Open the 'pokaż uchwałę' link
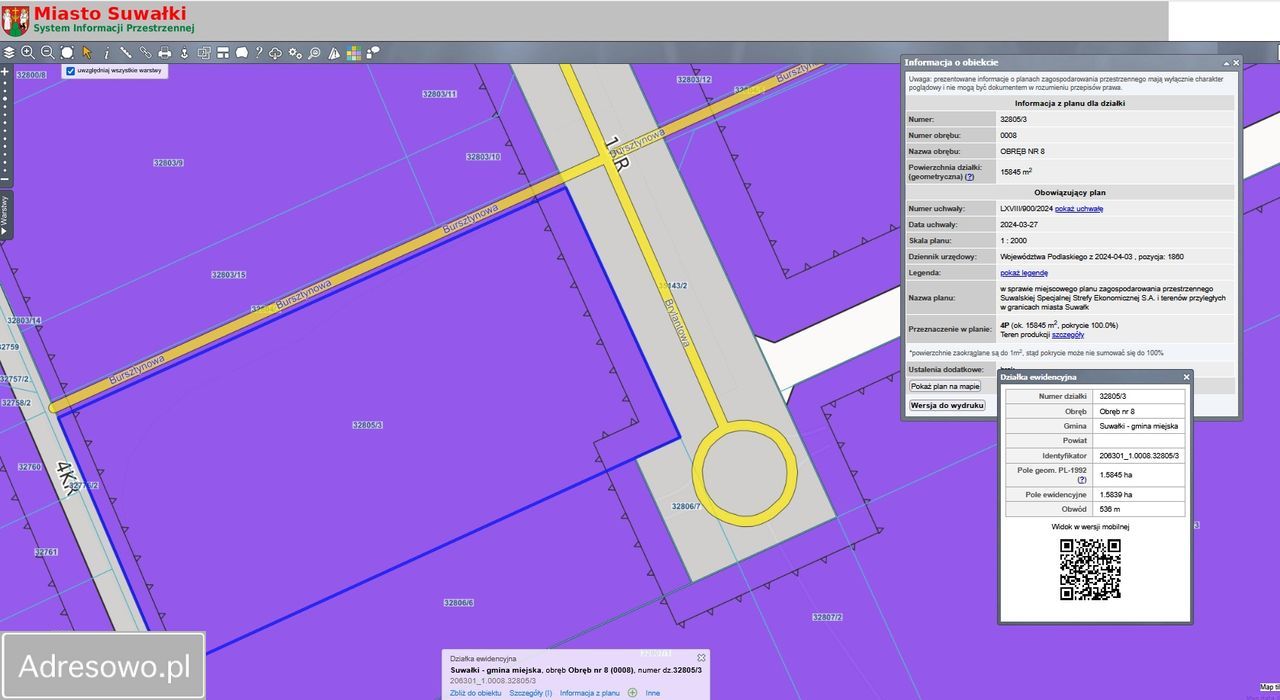The height and width of the screenshot is (700, 1280). [1079, 209]
